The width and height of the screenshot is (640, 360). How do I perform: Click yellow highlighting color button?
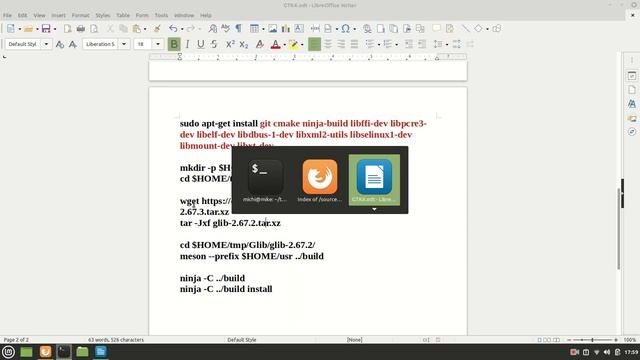pos(293,44)
